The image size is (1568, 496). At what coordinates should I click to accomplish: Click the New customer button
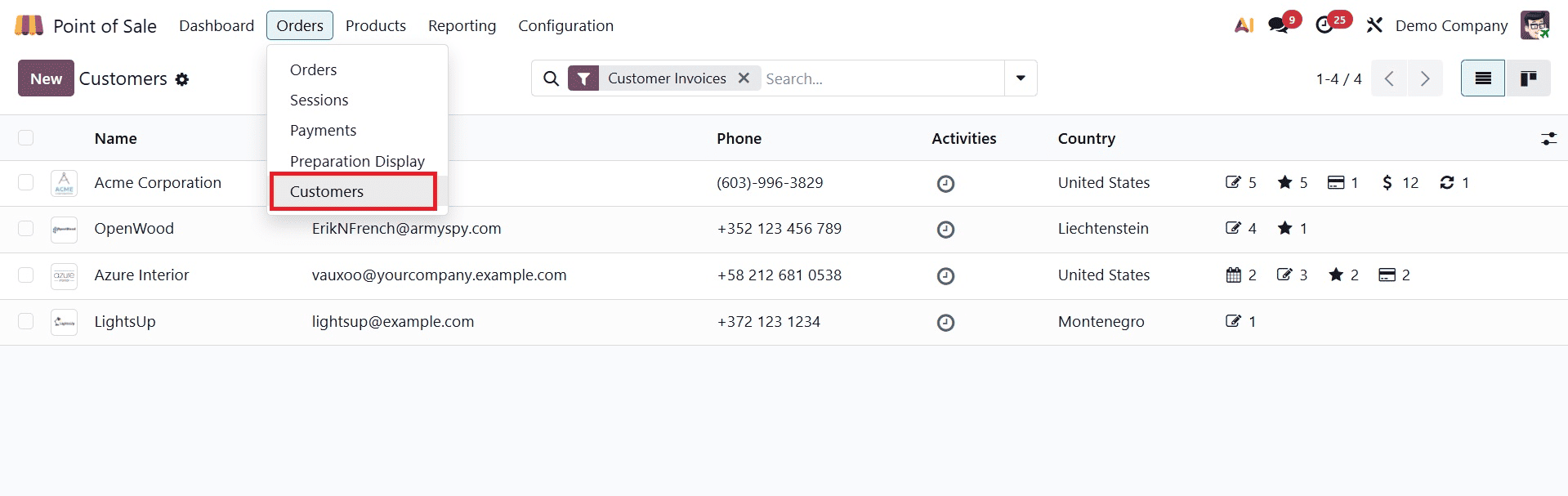tap(46, 78)
